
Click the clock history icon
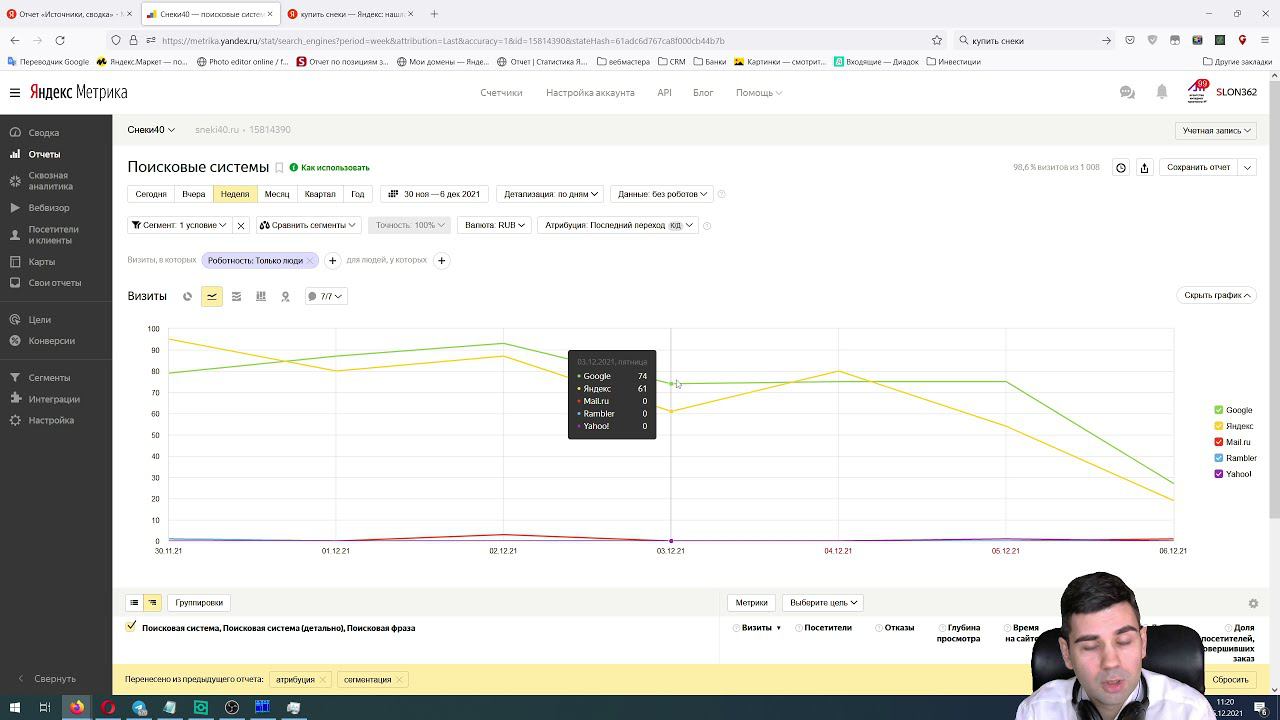click(x=1121, y=167)
